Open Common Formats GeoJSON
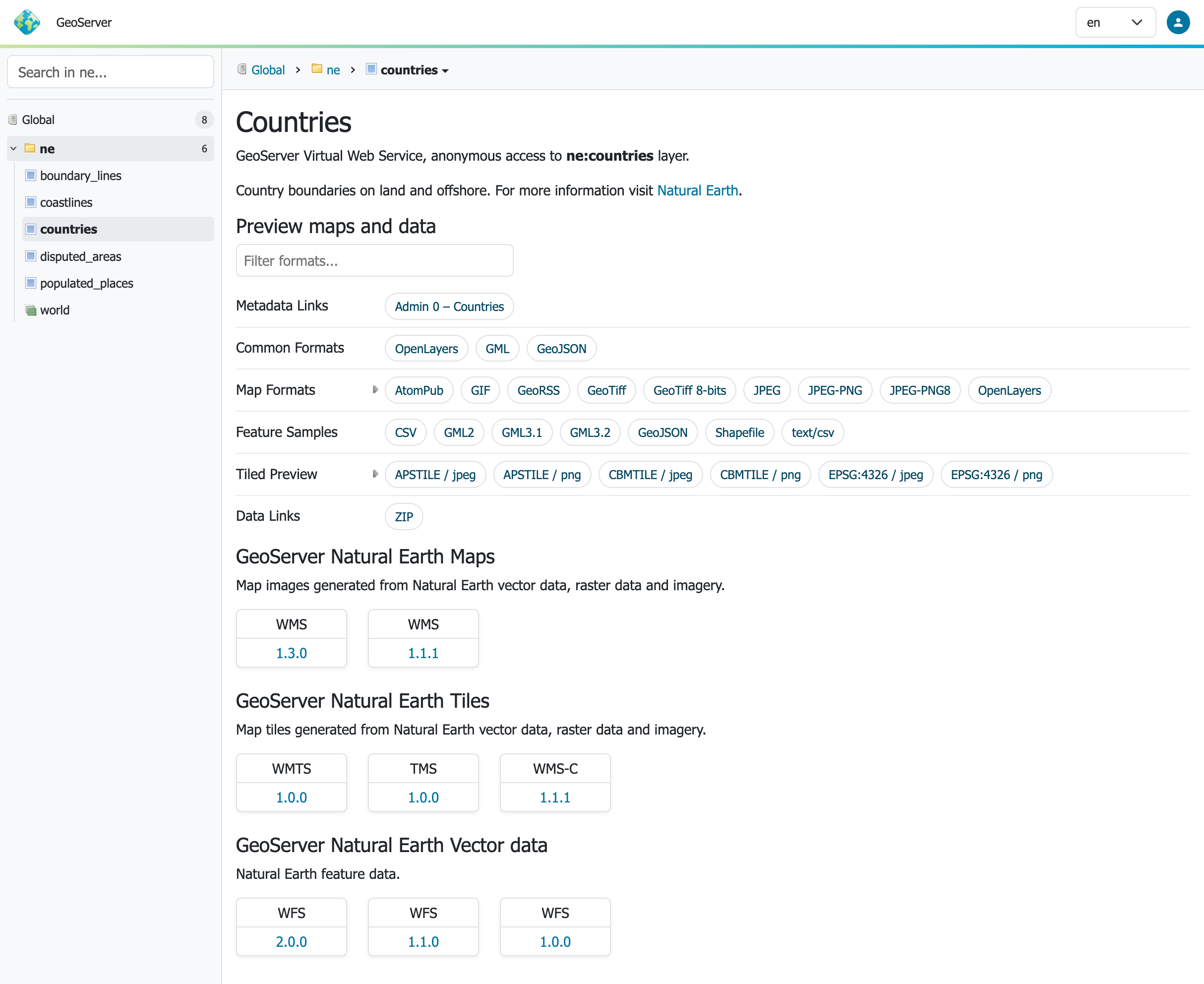This screenshot has height=984, width=1204. (561, 349)
